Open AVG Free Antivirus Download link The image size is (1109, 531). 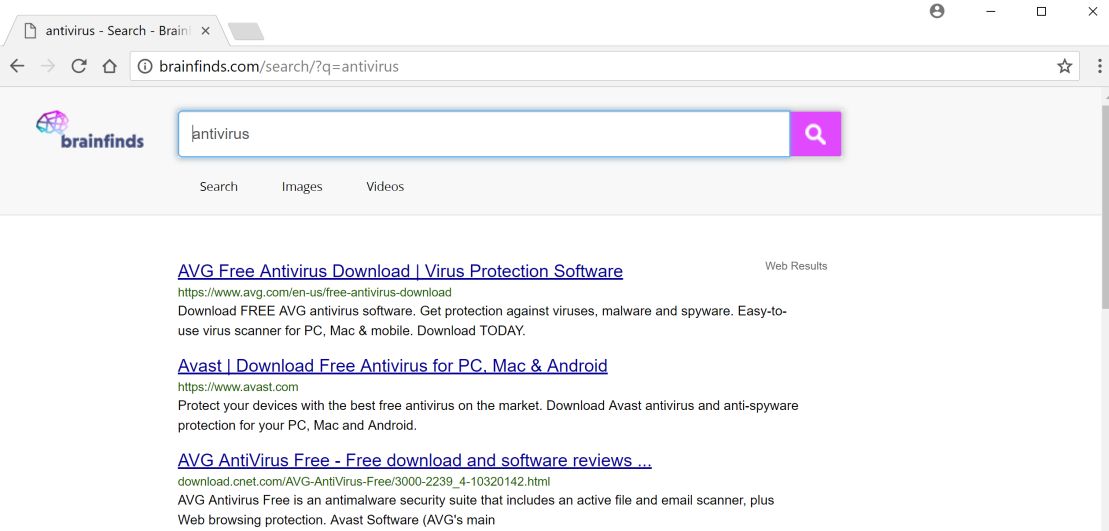coord(400,271)
